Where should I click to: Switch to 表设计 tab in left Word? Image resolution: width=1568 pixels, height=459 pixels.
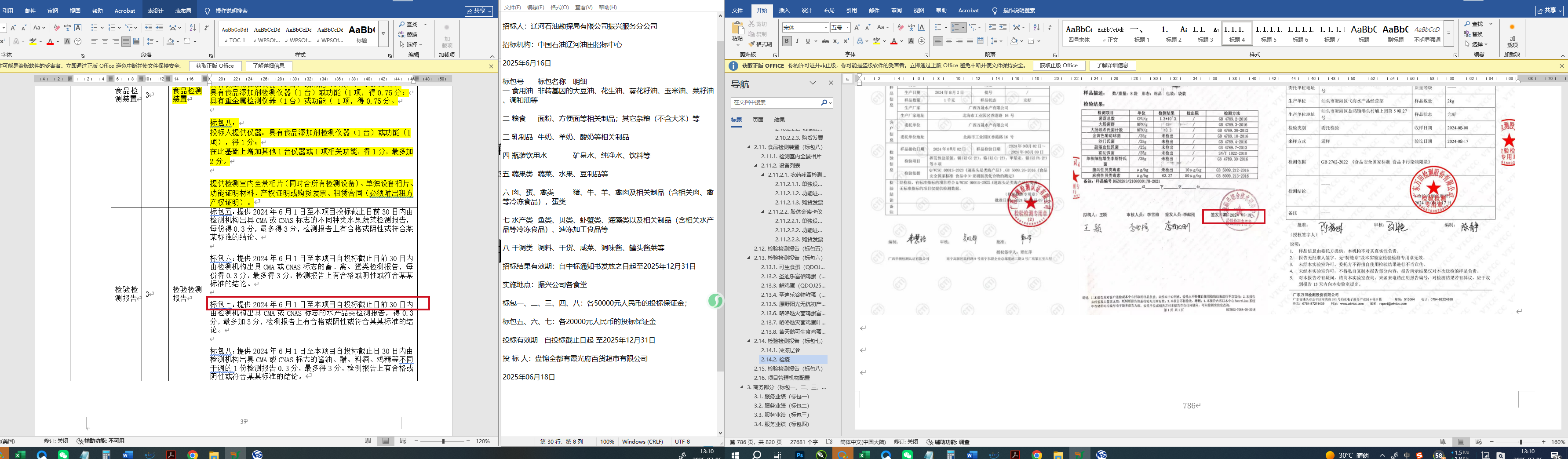pyautogui.click(x=155, y=11)
